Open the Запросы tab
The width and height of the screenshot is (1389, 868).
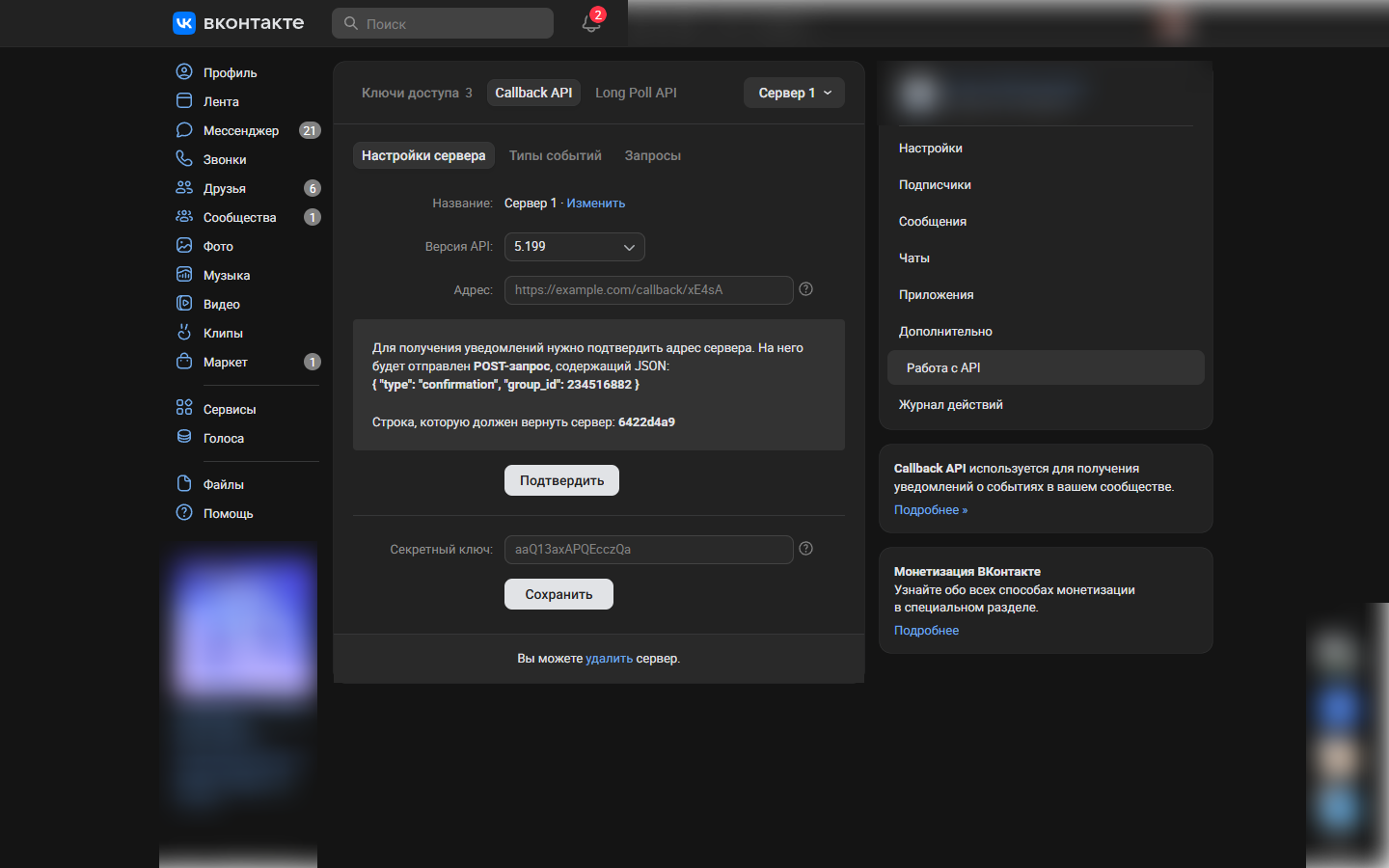pos(652,155)
